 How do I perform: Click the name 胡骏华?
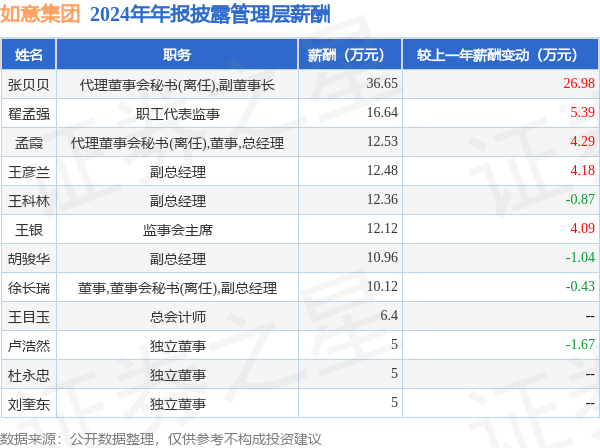(29, 259)
